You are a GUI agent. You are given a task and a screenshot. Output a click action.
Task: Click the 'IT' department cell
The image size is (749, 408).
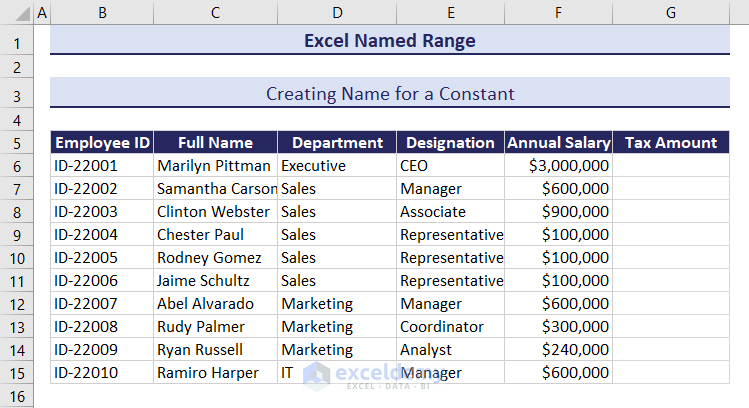[x=337, y=373]
